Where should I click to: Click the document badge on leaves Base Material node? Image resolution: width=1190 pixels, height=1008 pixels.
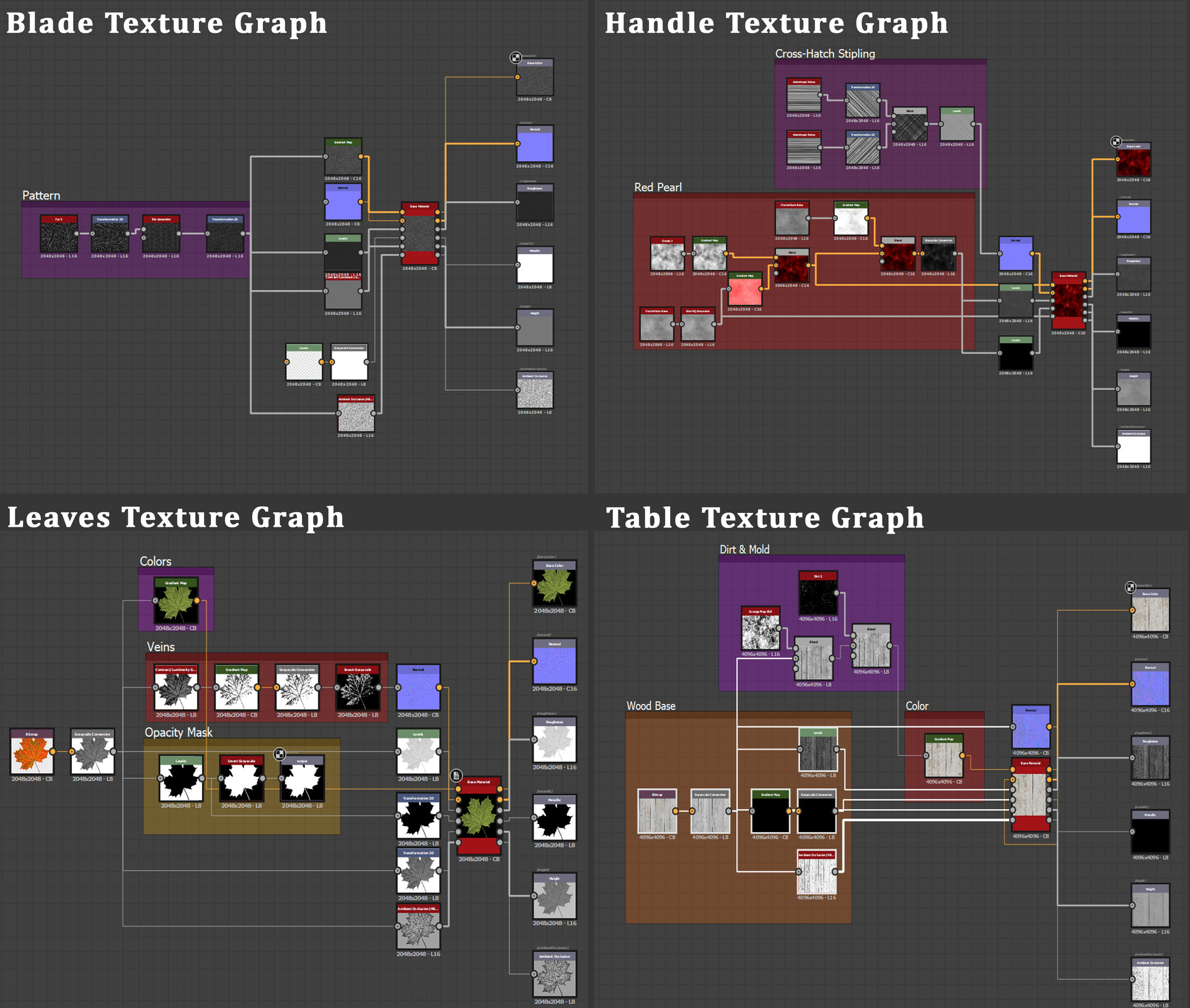click(456, 775)
